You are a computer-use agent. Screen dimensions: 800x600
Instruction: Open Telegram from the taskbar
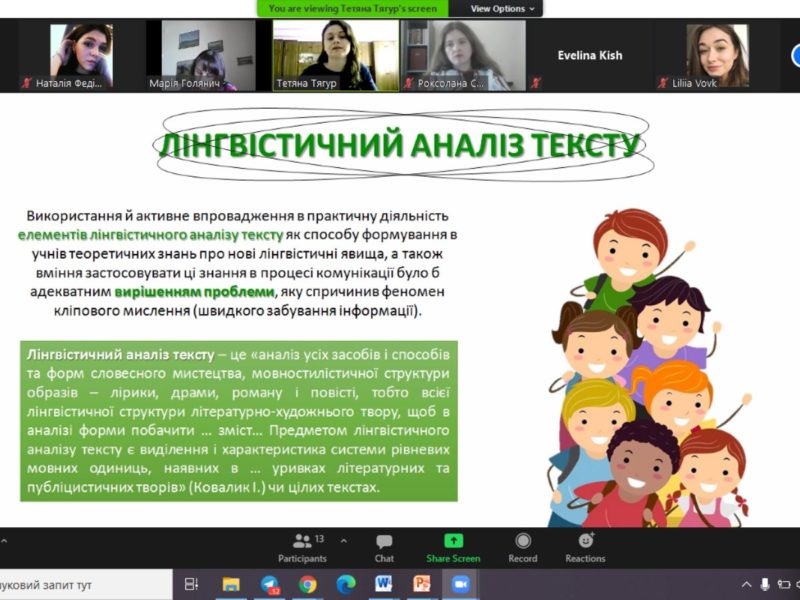[269, 584]
